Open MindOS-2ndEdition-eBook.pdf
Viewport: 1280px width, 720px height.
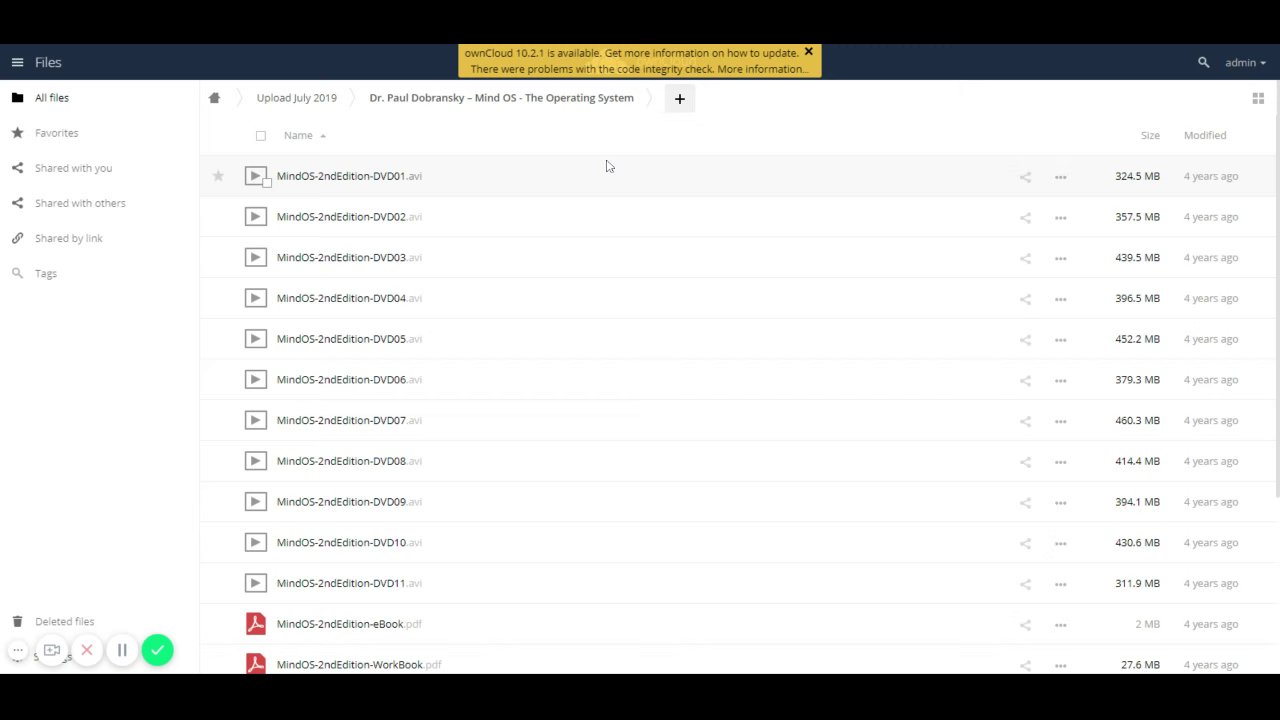click(349, 624)
